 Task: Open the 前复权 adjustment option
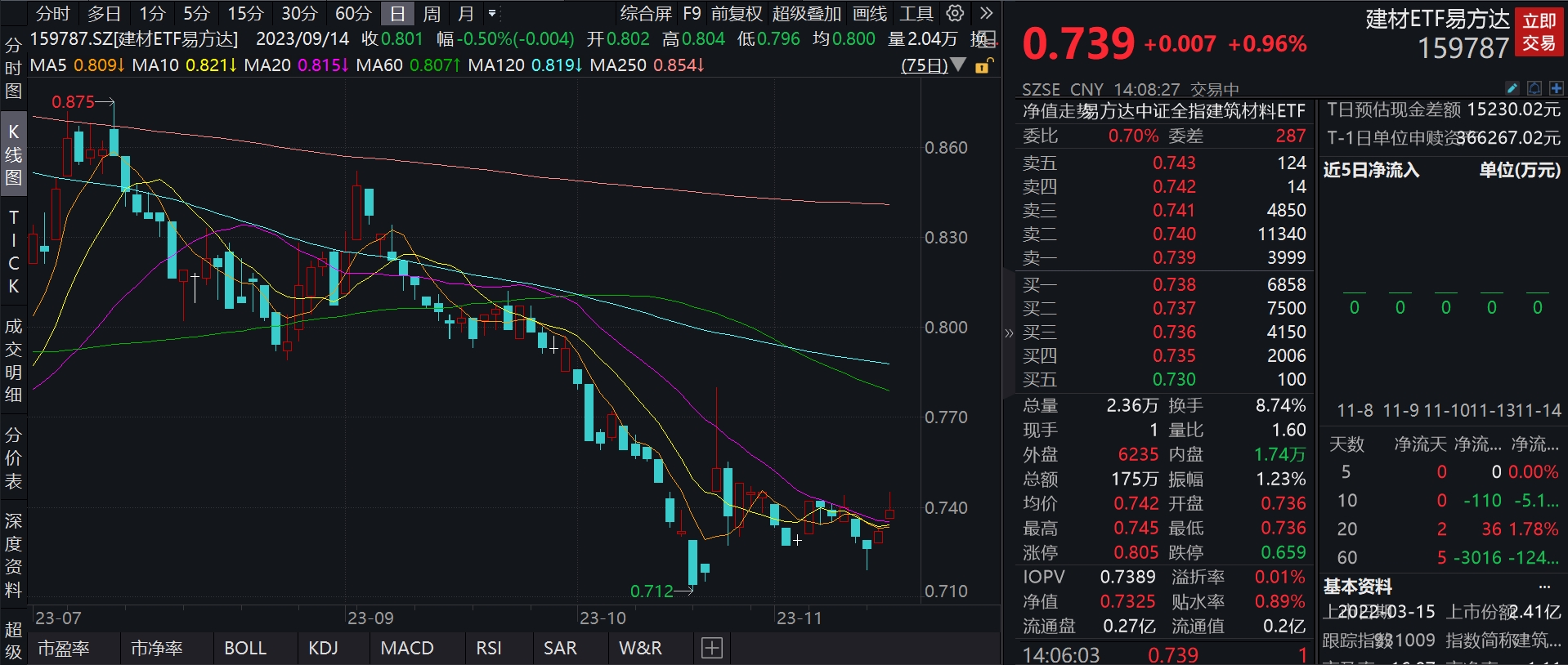click(x=737, y=14)
